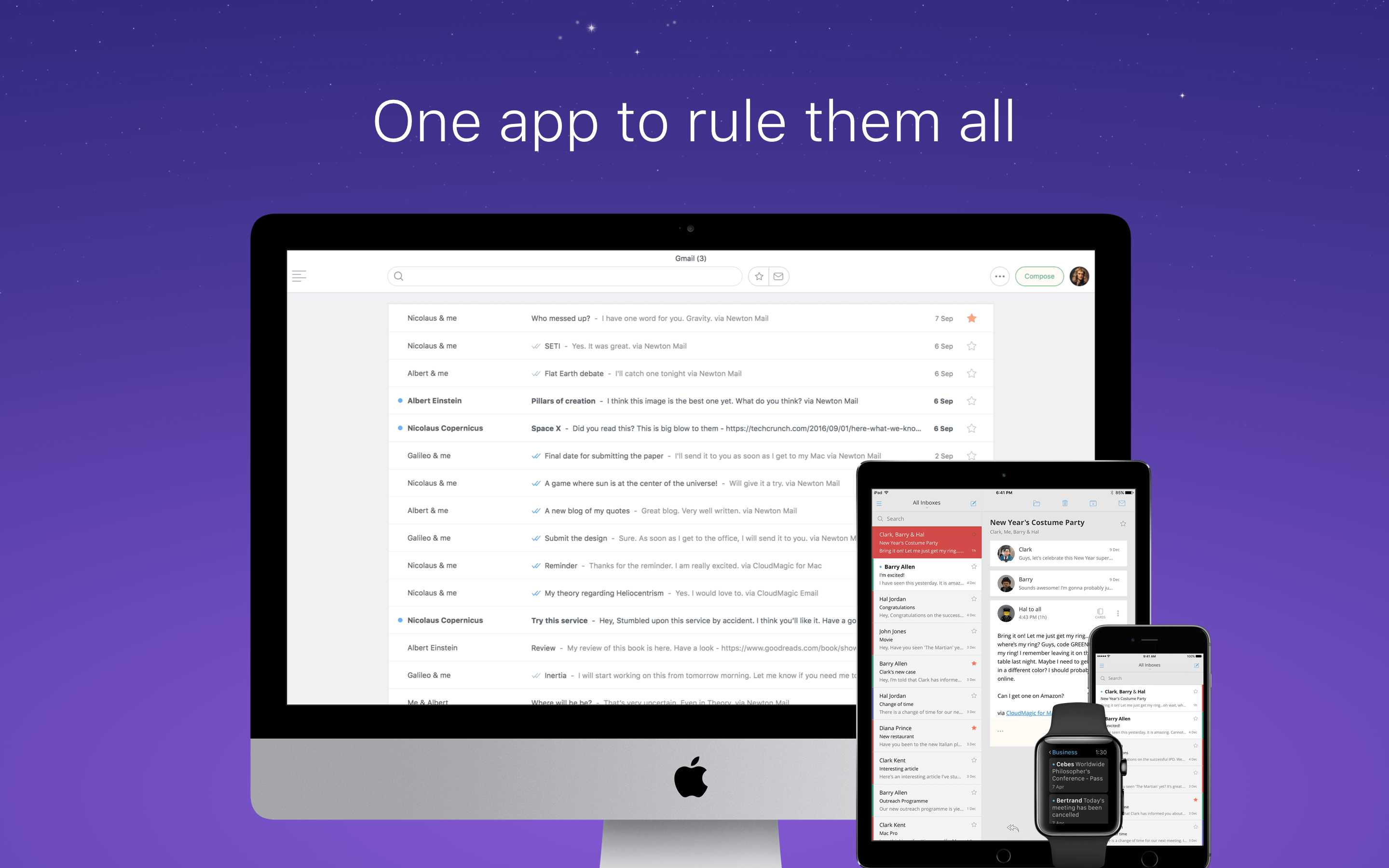1389x868 pixels.
Task: Click the user avatar profile icon
Action: pos(1080,275)
